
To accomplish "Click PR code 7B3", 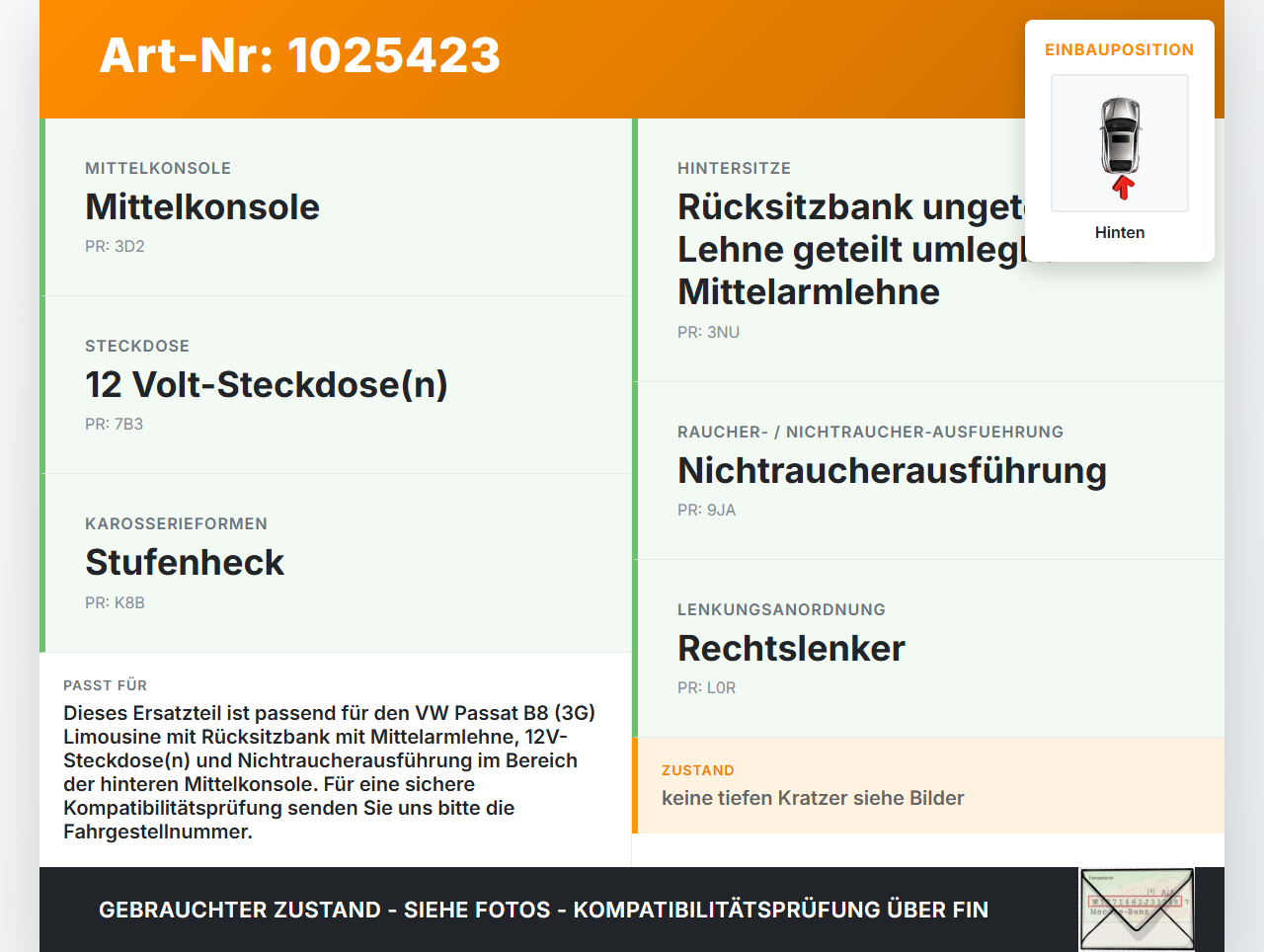I will pyautogui.click(x=115, y=424).
